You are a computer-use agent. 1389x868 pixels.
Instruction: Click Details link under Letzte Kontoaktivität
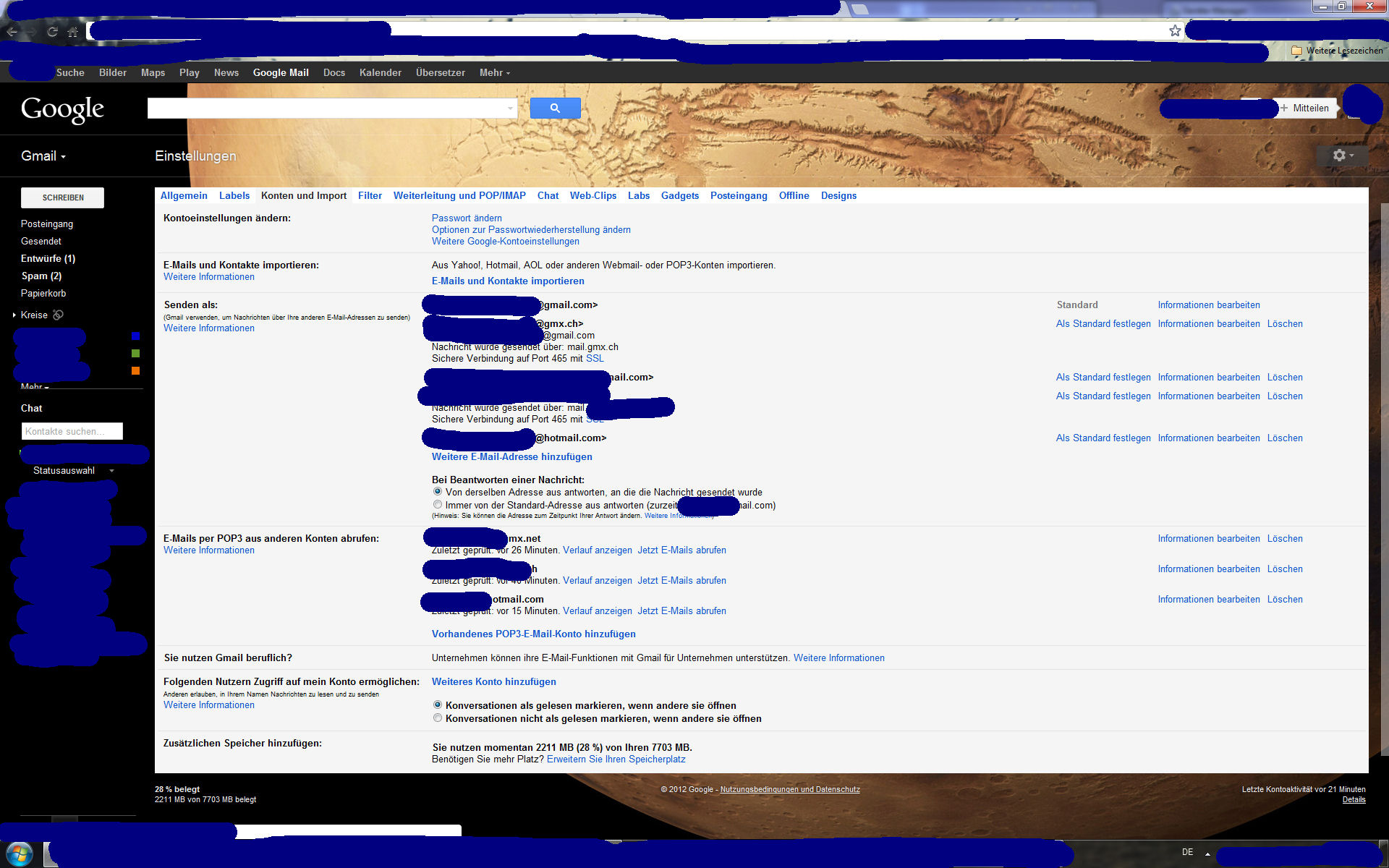1354,799
